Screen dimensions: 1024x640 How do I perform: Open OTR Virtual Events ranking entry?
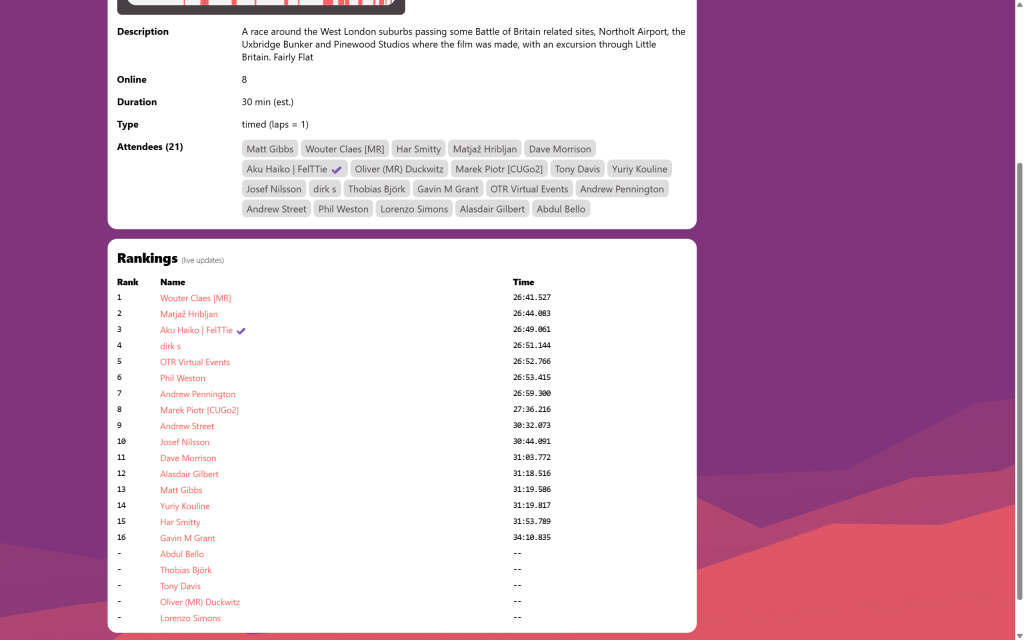(195, 362)
